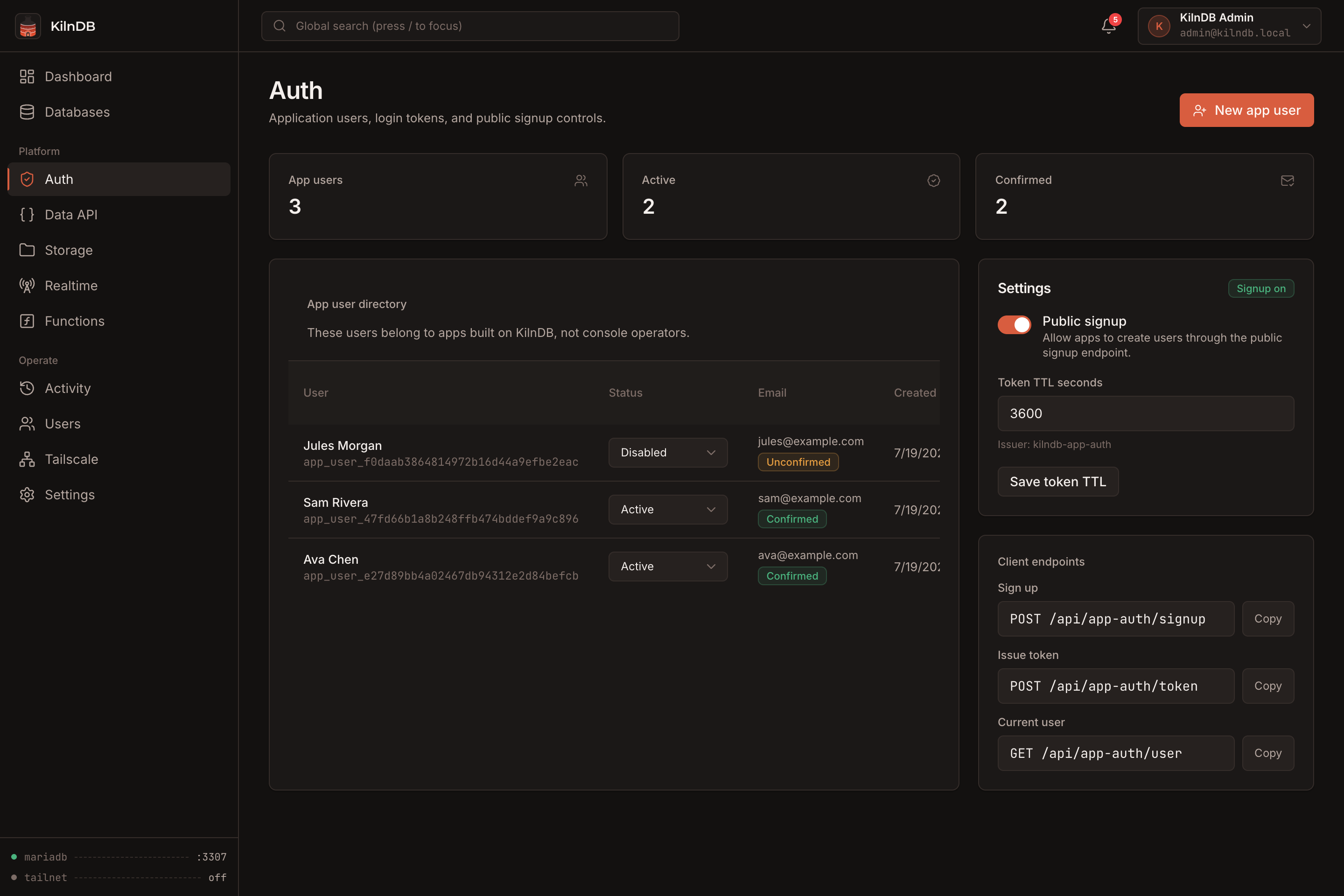Open the notifications bell
Viewport: 1344px width, 896px height.
[1109, 26]
